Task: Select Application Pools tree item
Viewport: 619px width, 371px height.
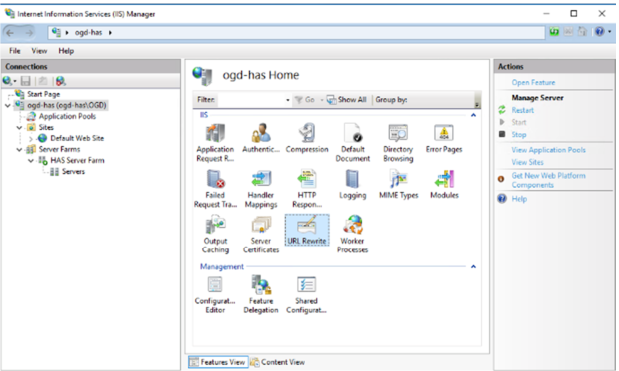Action: tap(67, 116)
